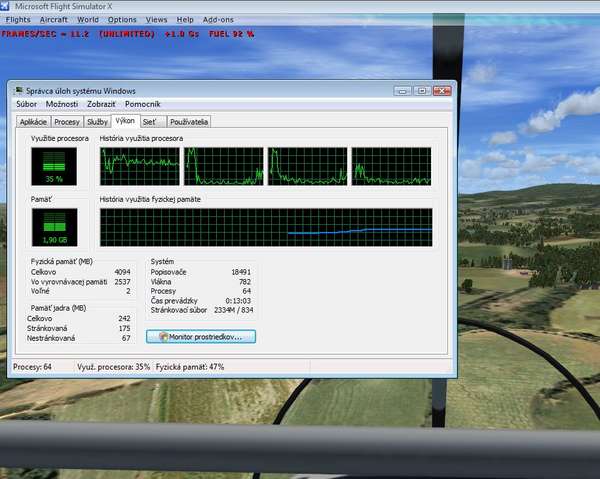
Task: Close the Task Manager window
Action: coord(442,91)
